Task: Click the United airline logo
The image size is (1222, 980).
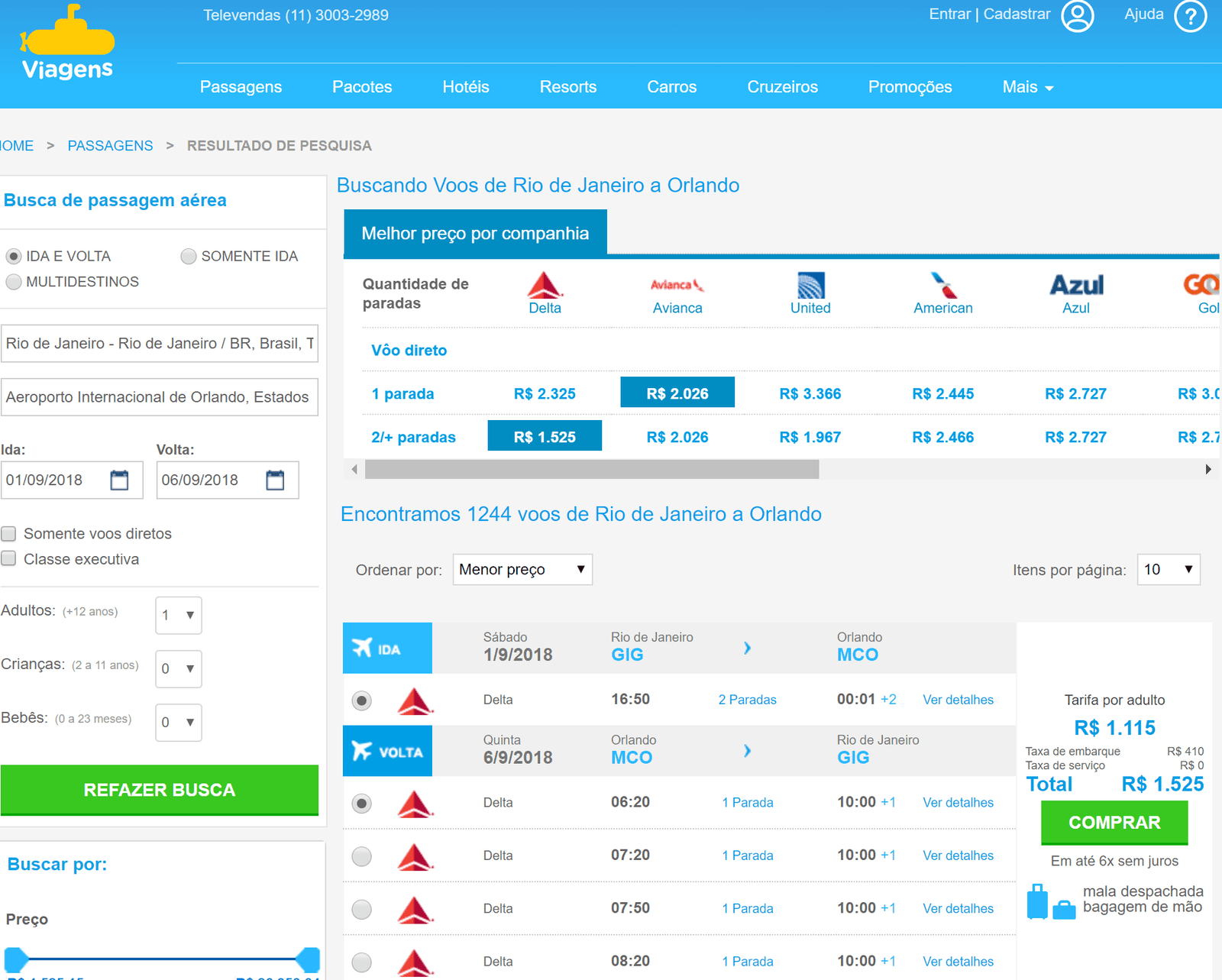Action: click(810, 286)
